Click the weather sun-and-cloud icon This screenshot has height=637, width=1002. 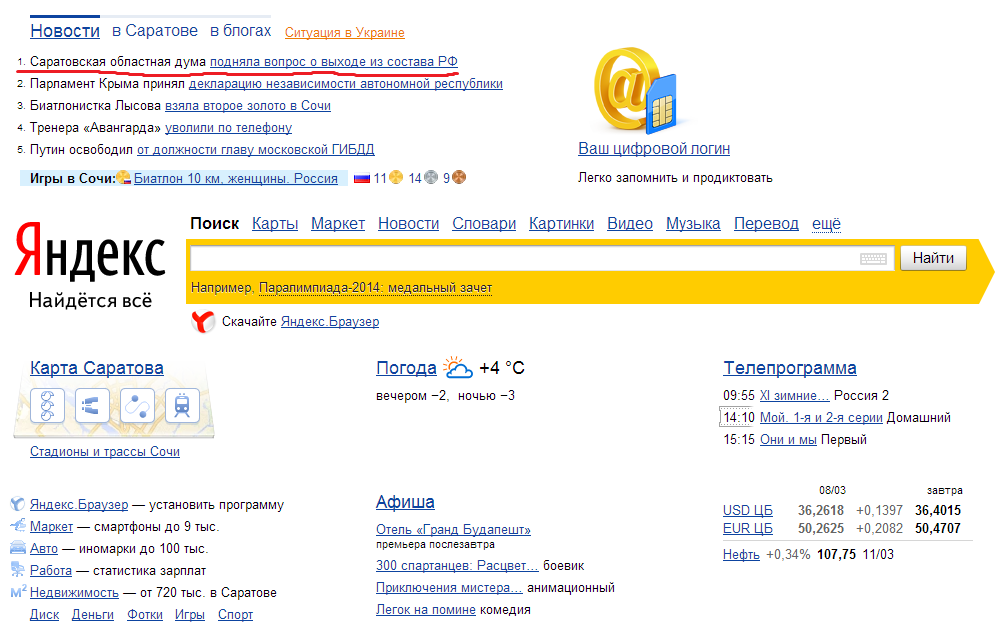(458, 367)
